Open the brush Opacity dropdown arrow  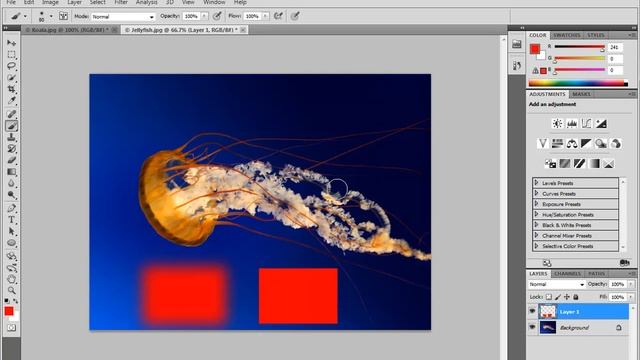point(204,16)
